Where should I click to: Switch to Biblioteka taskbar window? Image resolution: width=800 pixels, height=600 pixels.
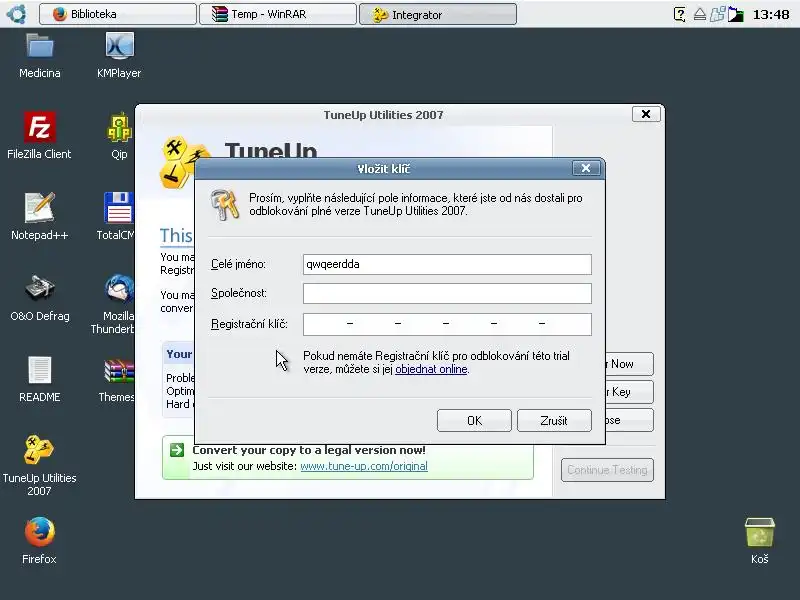(x=117, y=14)
